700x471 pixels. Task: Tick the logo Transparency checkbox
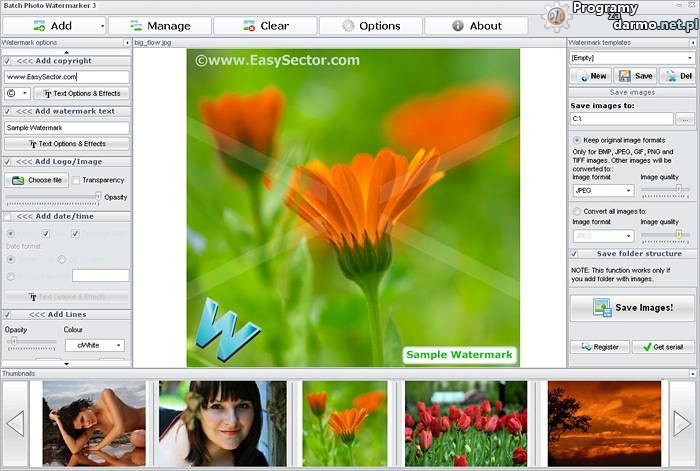click(x=75, y=180)
